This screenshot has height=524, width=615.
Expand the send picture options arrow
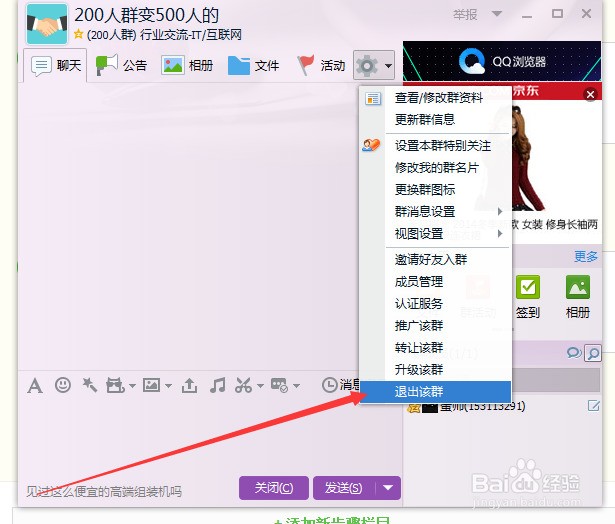(168, 386)
